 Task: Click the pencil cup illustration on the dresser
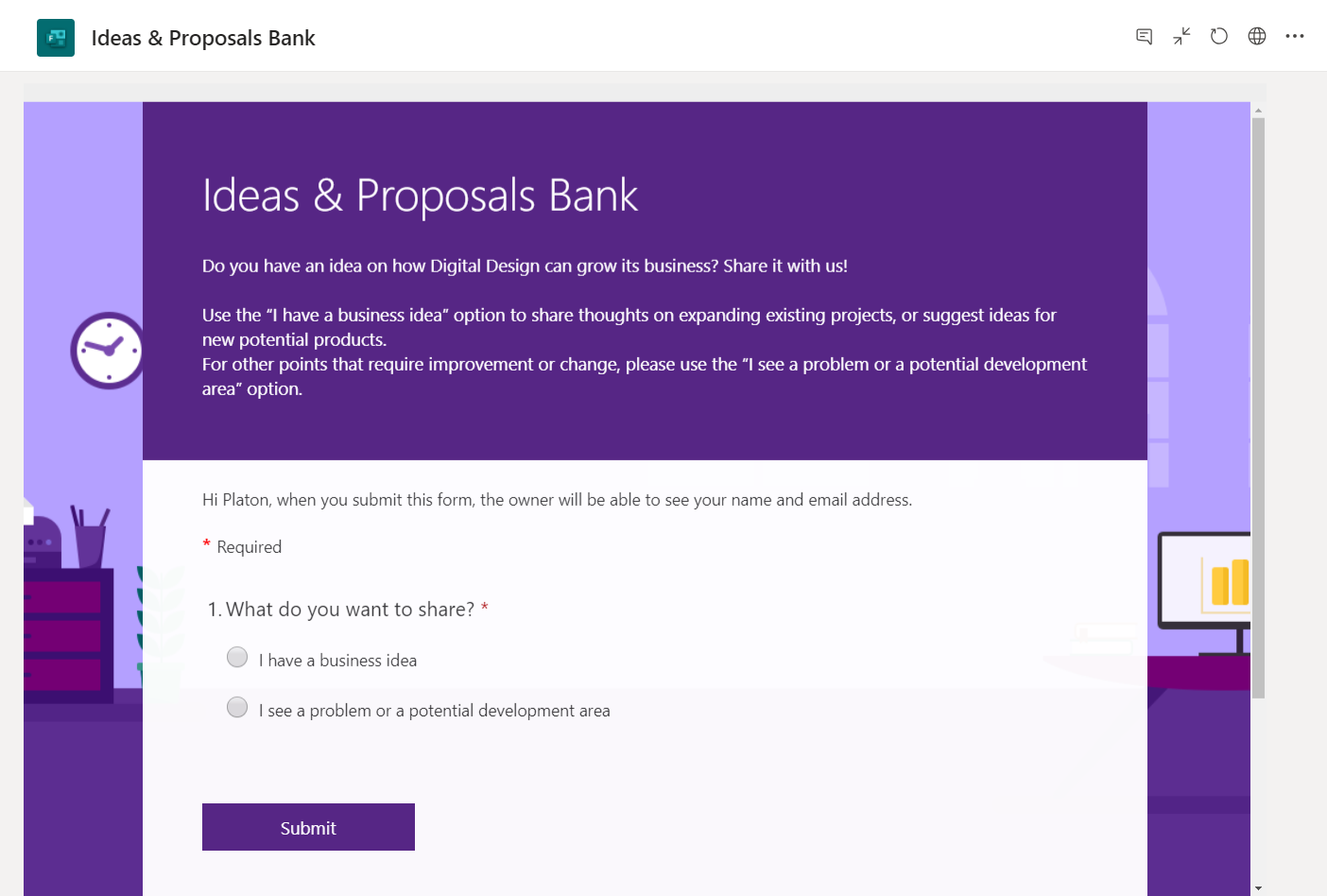pyautogui.click(x=90, y=539)
